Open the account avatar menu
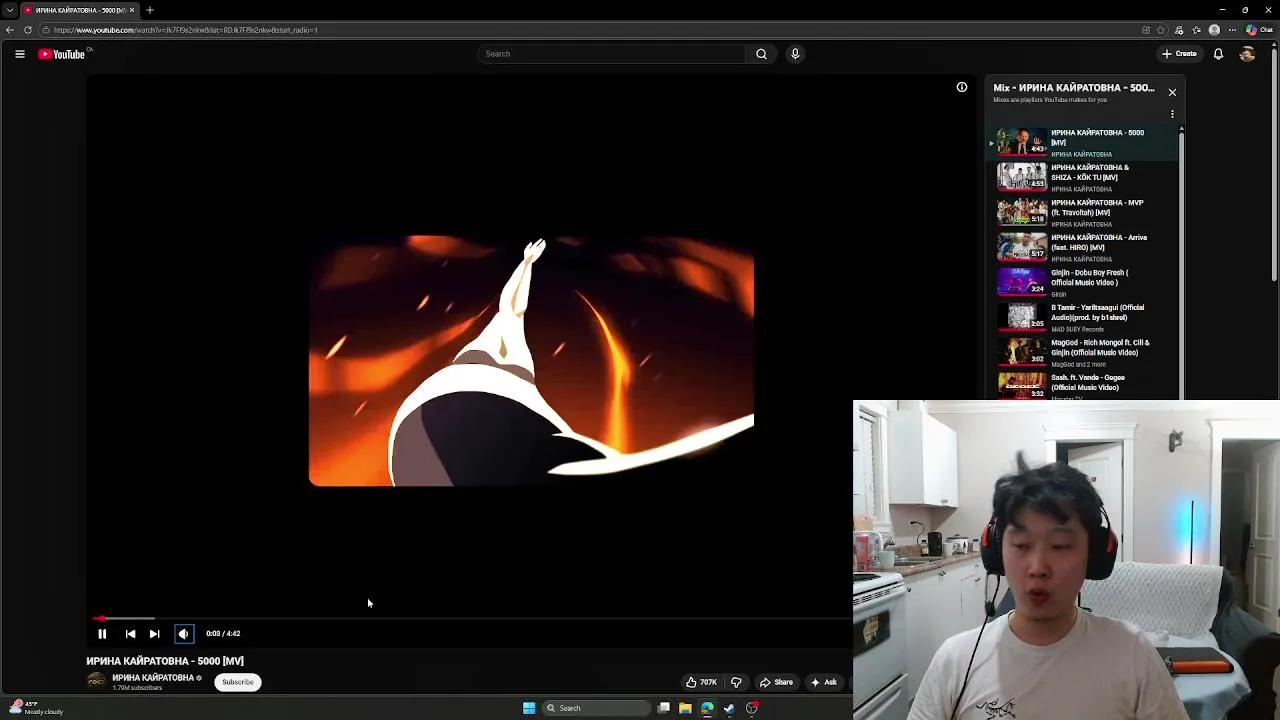Screen dimensions: 1280x720 pyautogui.click(x=1247, y=54)
